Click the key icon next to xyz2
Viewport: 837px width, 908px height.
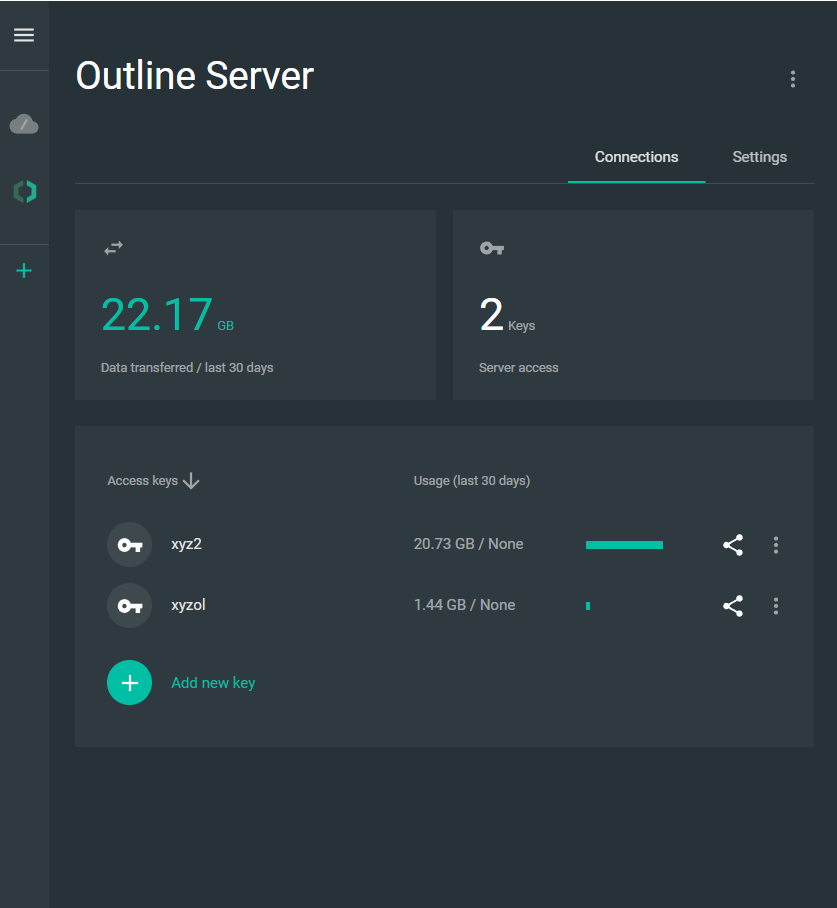click(129, 544)
